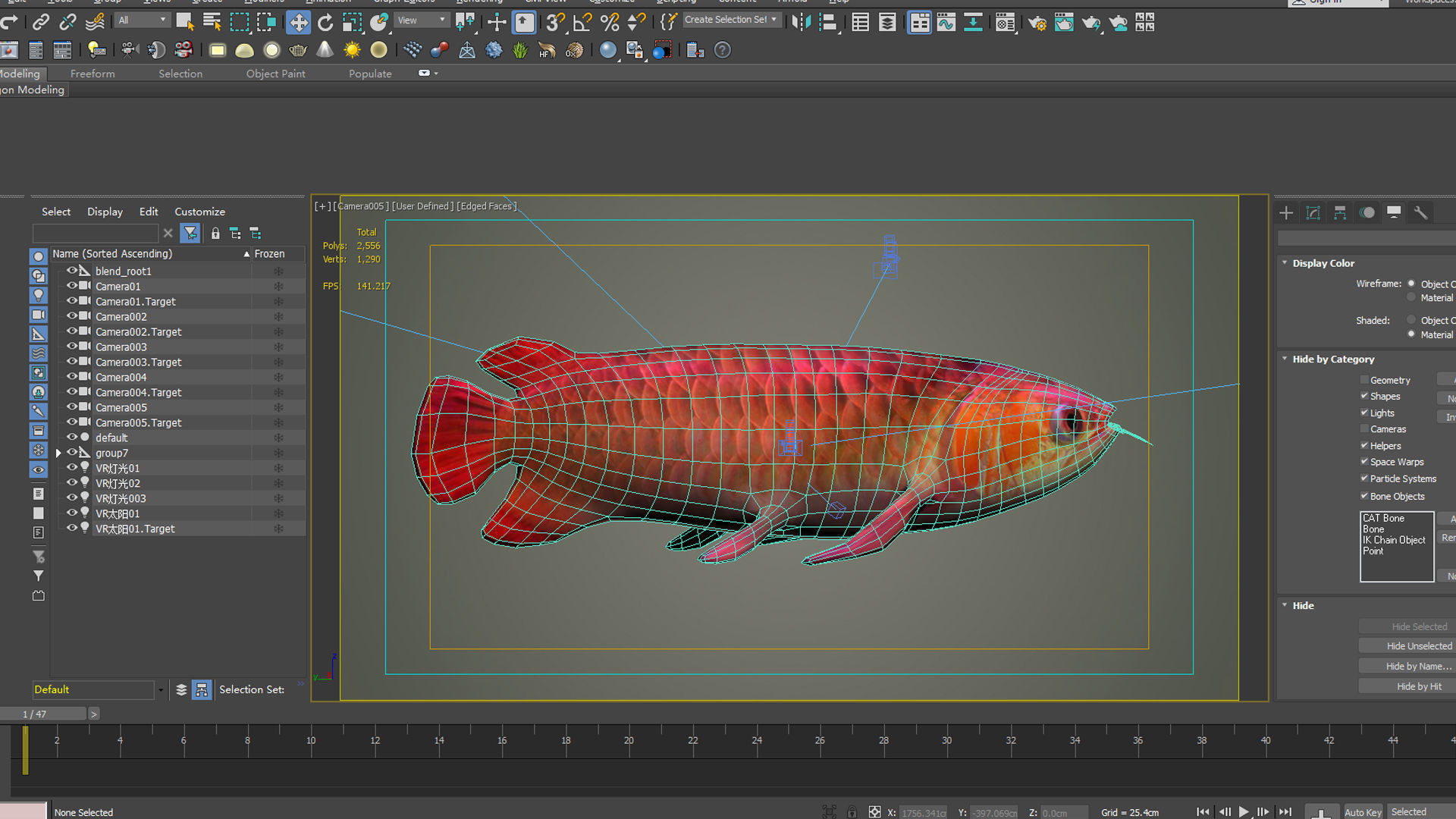Click the Render in the Cloud teapot icon
Image resolution: width=1456 pixels, height=819 pixels.
[x=1119, y=23]
